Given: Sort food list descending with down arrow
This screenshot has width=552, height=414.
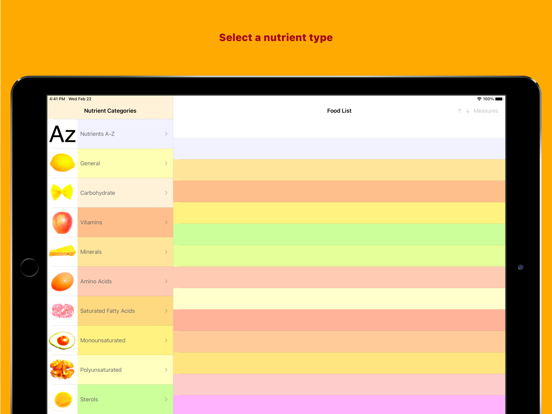Looking at the screenshot, I should click(468, 111).
